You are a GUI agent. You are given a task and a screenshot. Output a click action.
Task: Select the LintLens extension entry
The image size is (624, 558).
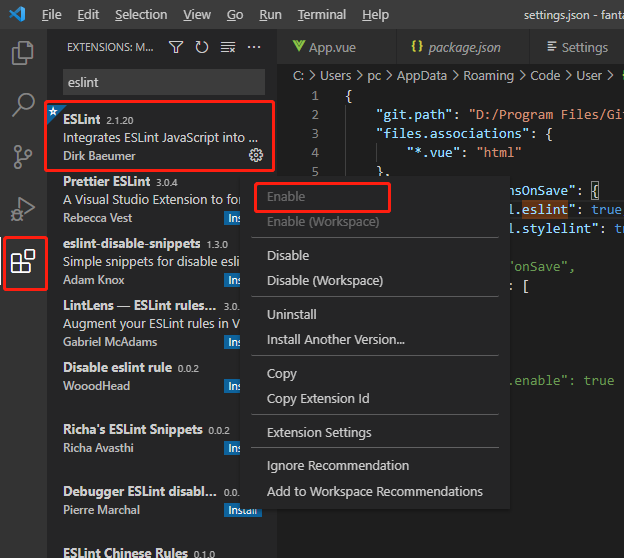[143, 324]
